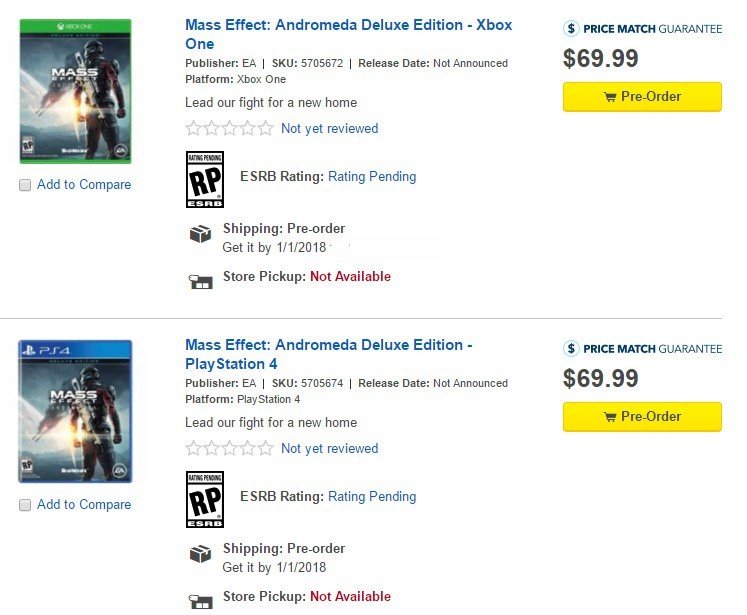Open PlayStation 4 game cover thumbnail

point(75,411)
